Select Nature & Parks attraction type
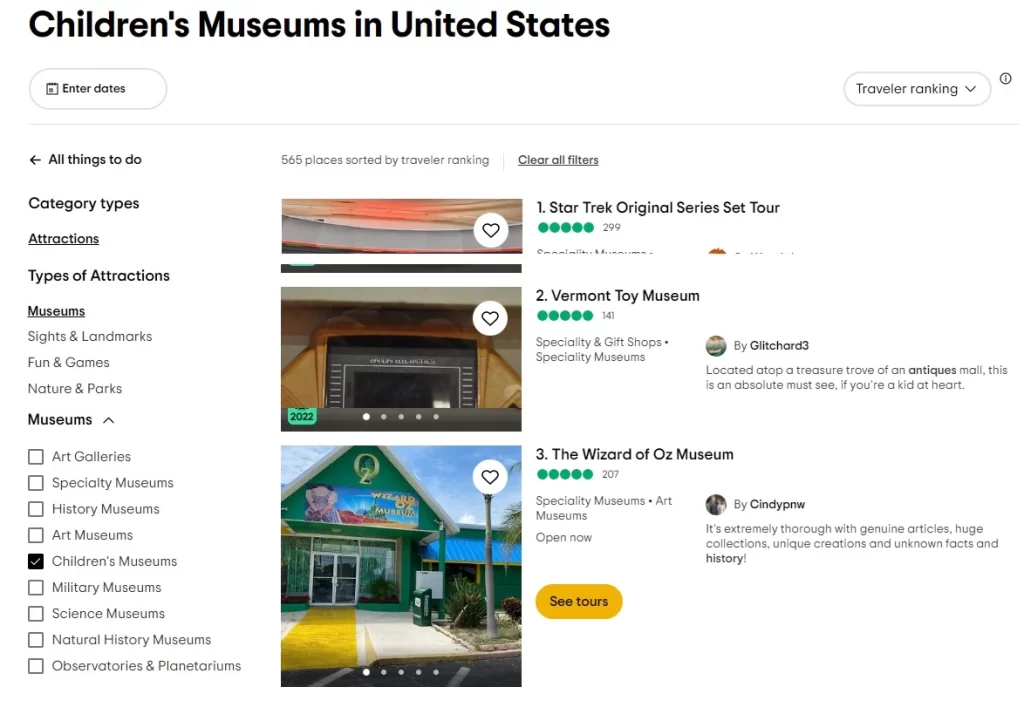The image size is (1024, 721). 74,389
